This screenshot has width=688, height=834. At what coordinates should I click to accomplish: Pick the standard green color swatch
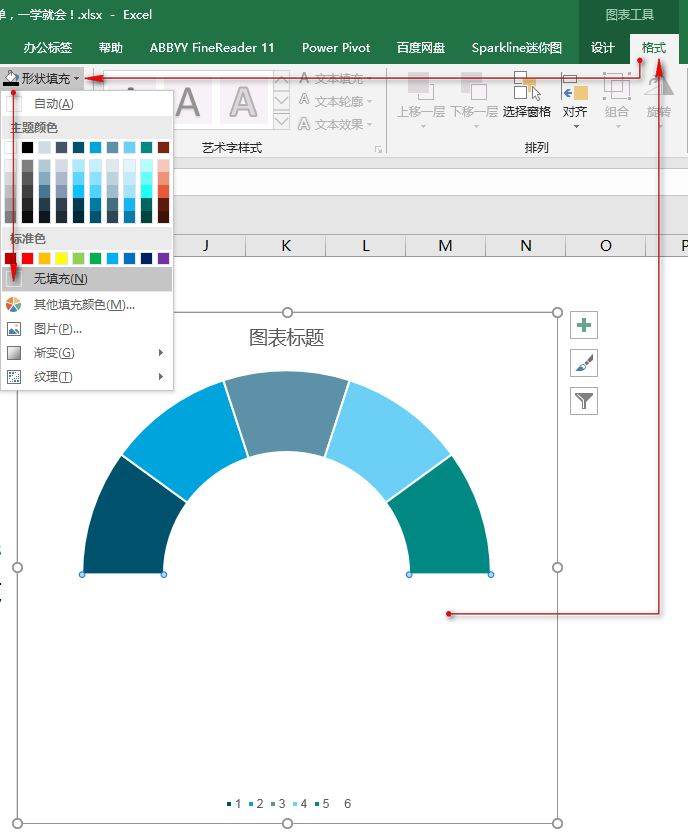96,258
